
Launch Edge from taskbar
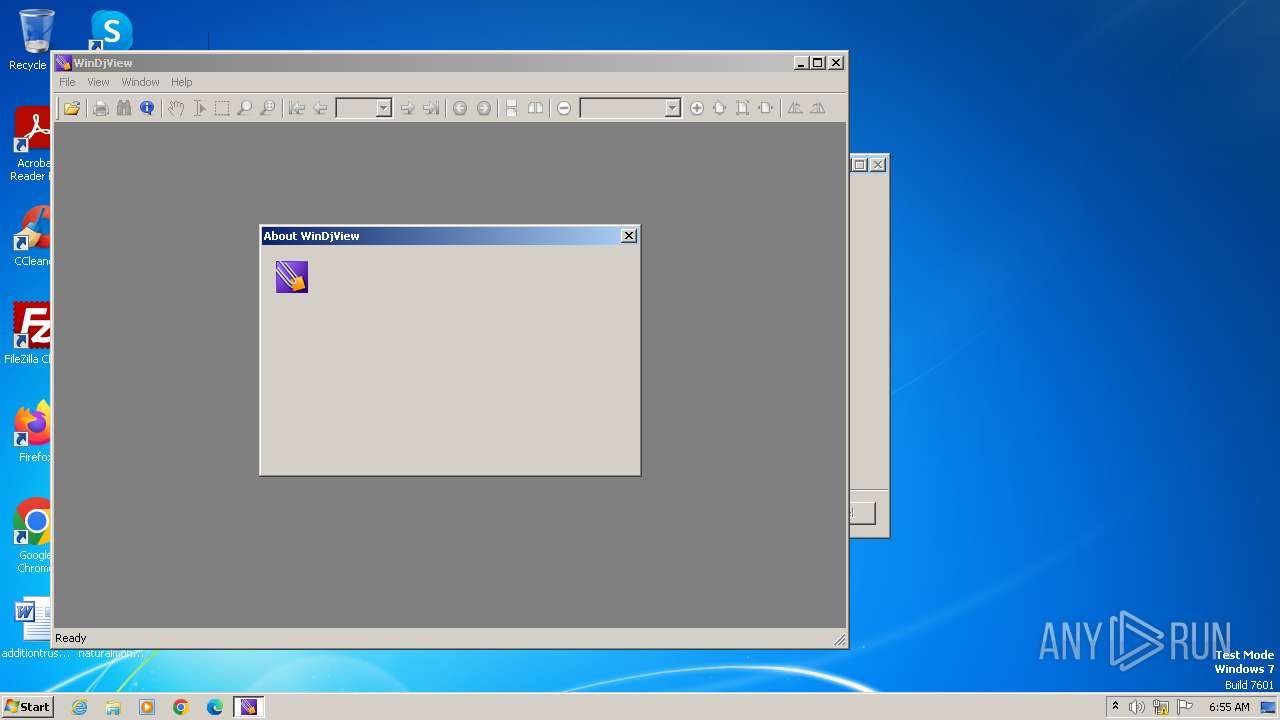click(x=215, y=707)
